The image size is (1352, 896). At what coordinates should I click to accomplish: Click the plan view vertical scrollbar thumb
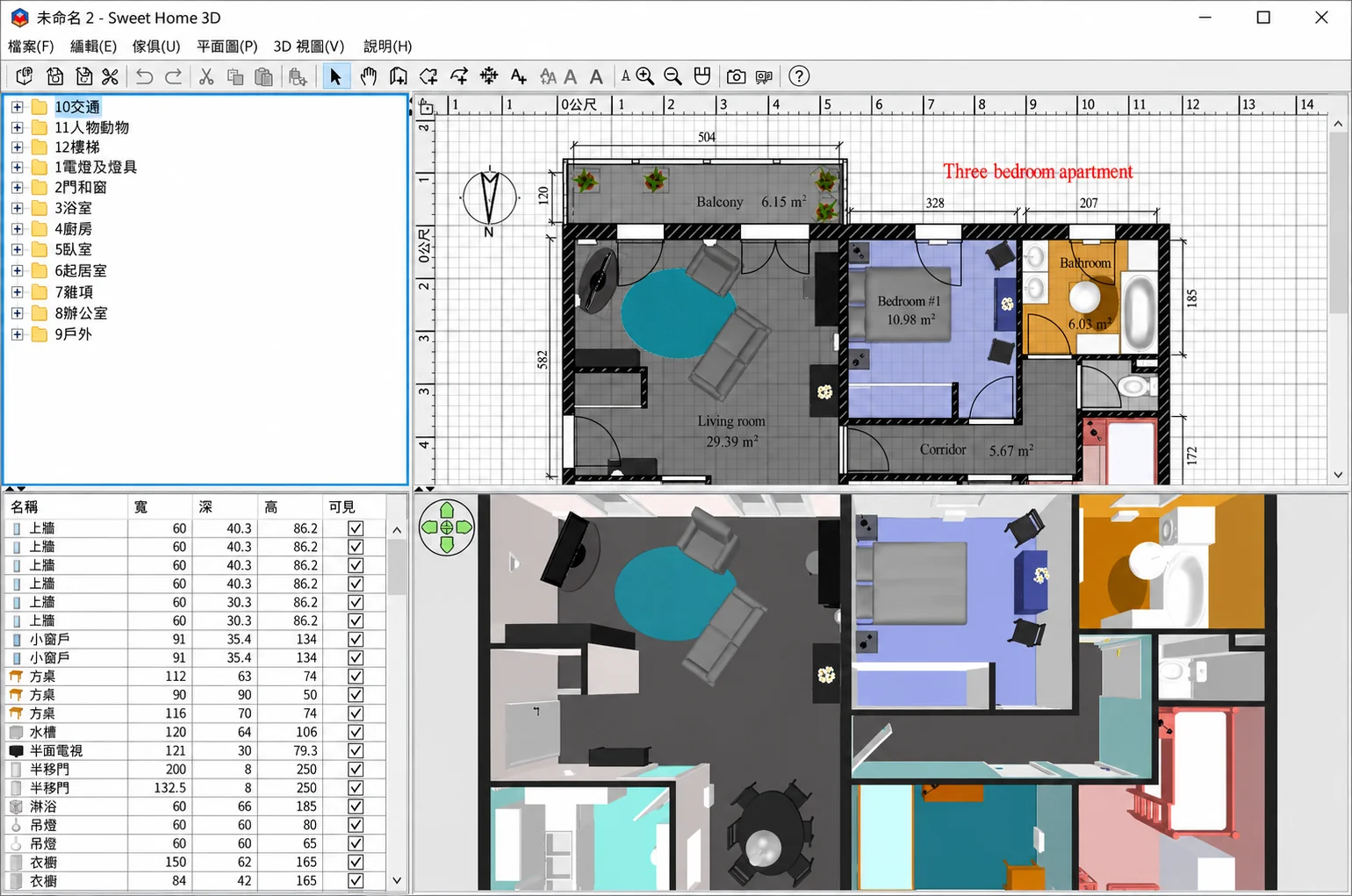pyautogui.click(x=1338, y=223)
